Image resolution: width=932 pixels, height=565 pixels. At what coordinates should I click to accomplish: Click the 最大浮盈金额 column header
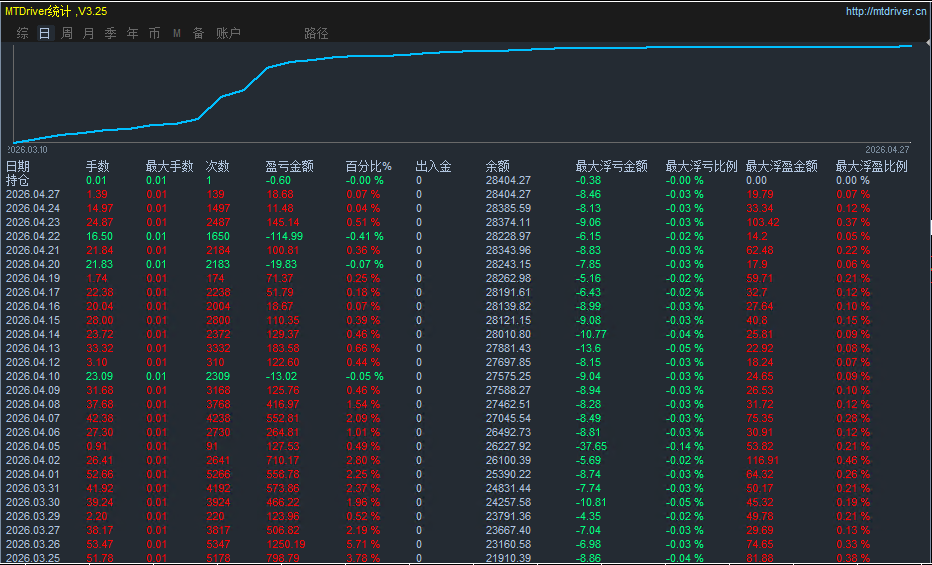(x=782, y=166)
